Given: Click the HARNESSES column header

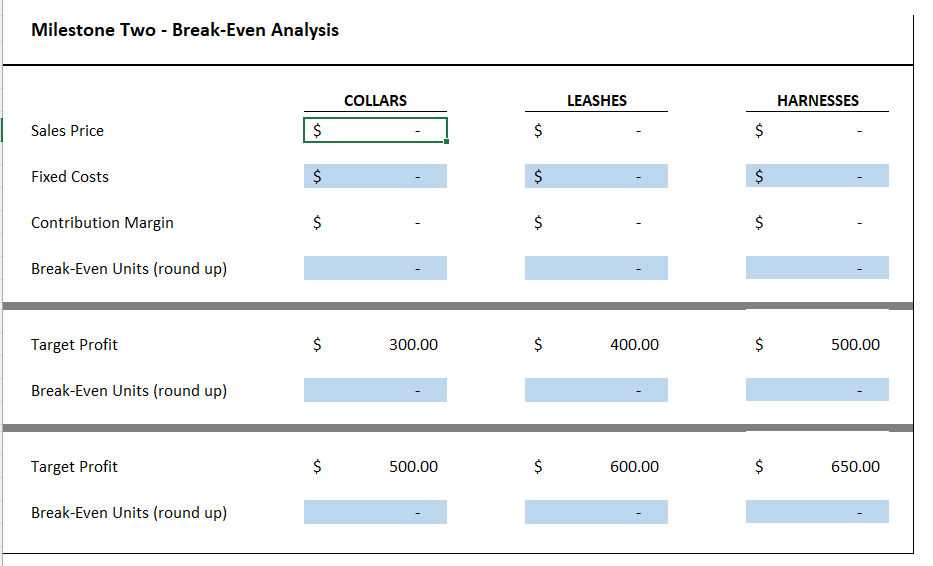Looking at the screenshot, I should pyautogui.click(x=818, y=101).
